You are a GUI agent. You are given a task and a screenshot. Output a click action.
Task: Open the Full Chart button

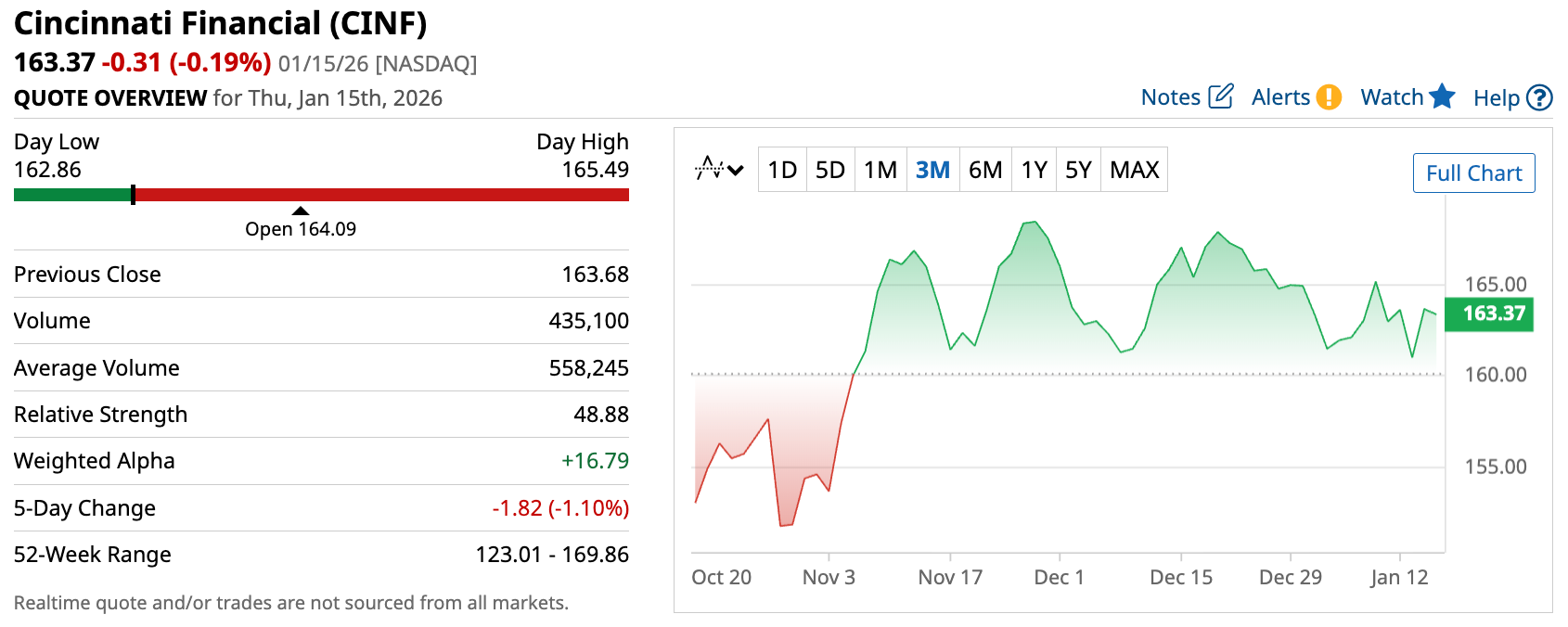click(1473, 173)
